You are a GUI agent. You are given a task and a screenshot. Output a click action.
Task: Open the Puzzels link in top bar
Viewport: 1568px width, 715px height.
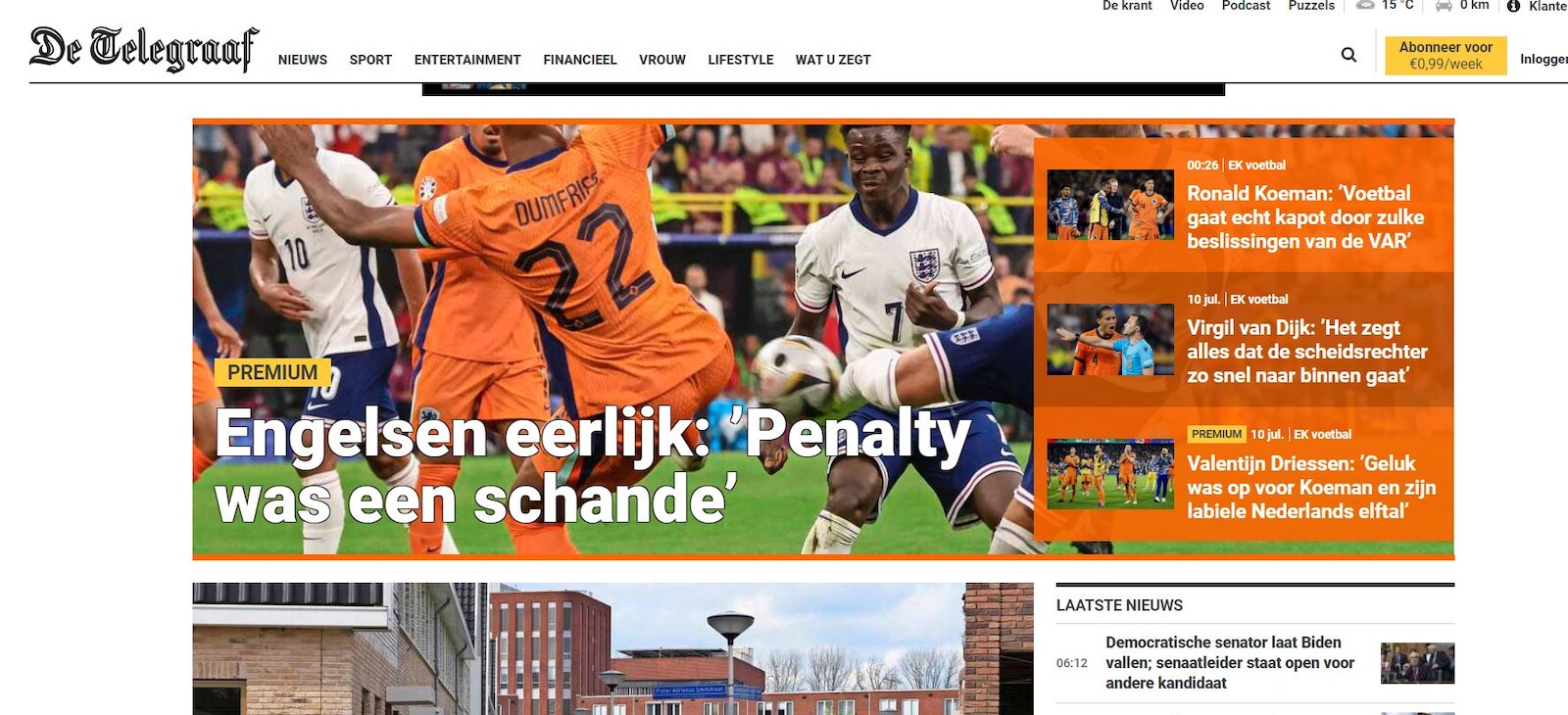coord(1311,6)
